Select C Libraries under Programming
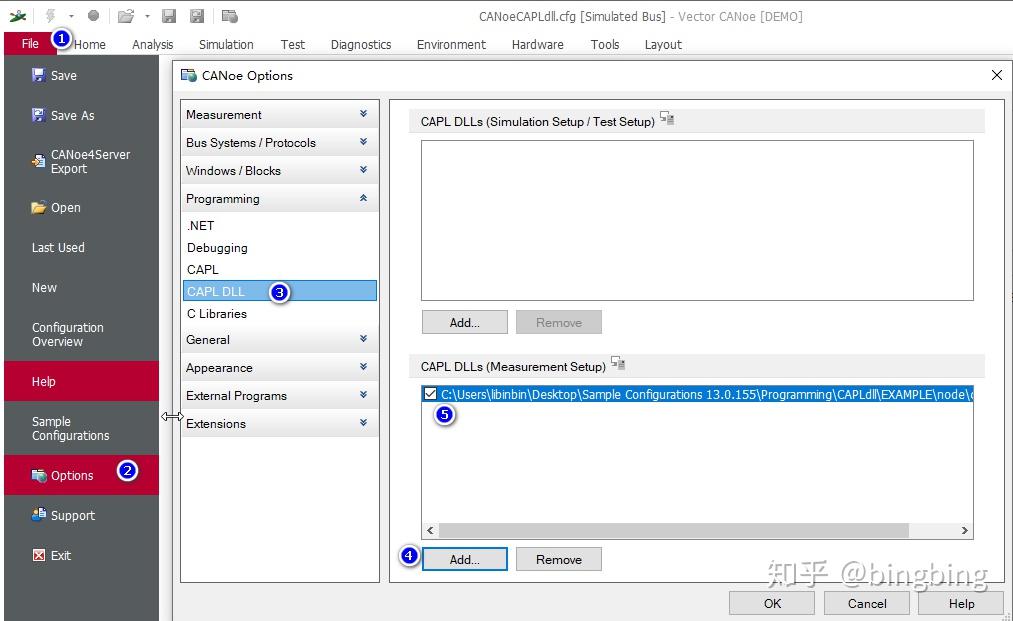 216,313
